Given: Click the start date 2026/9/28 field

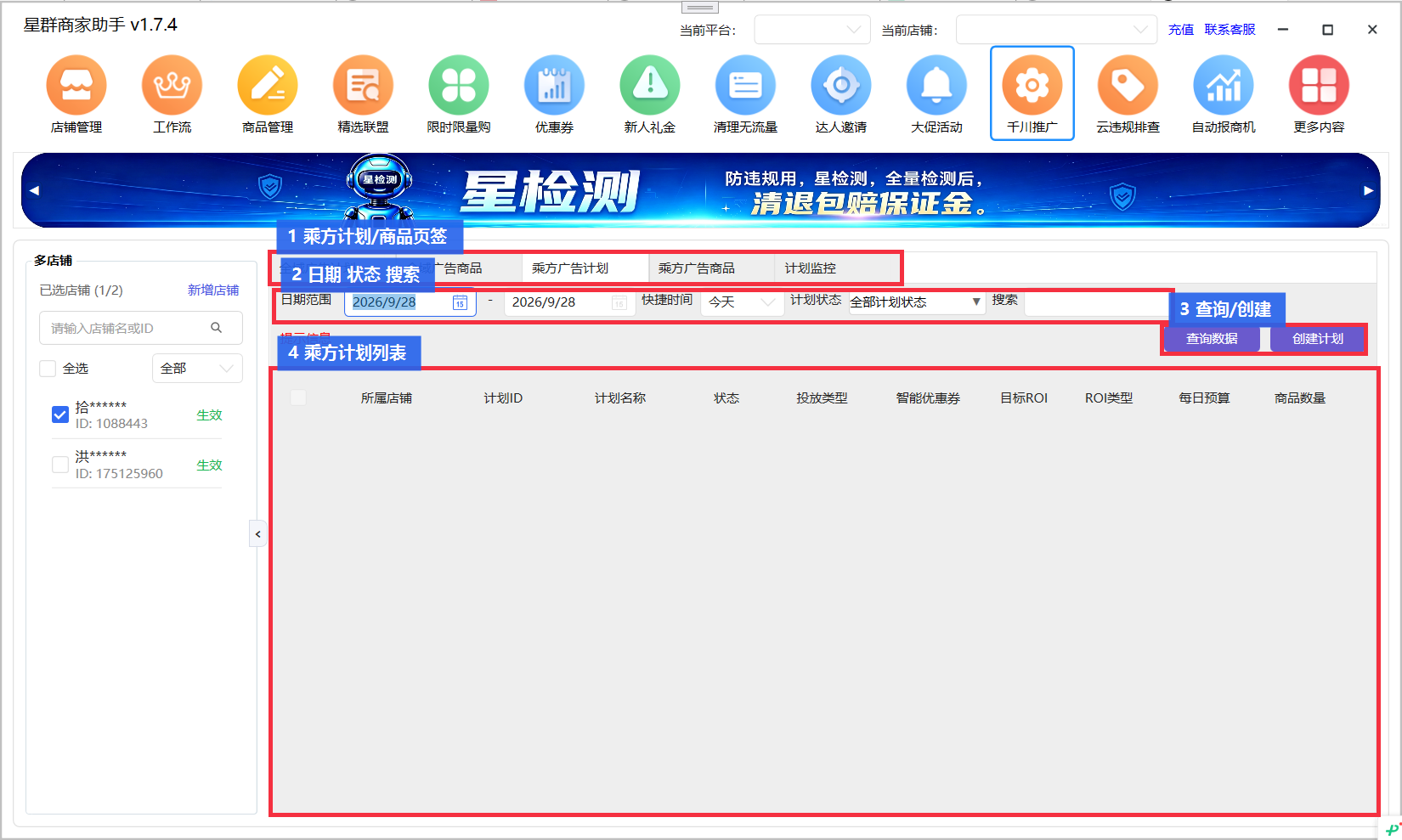Looking at the screenshot, I should (x=410, y=302).
